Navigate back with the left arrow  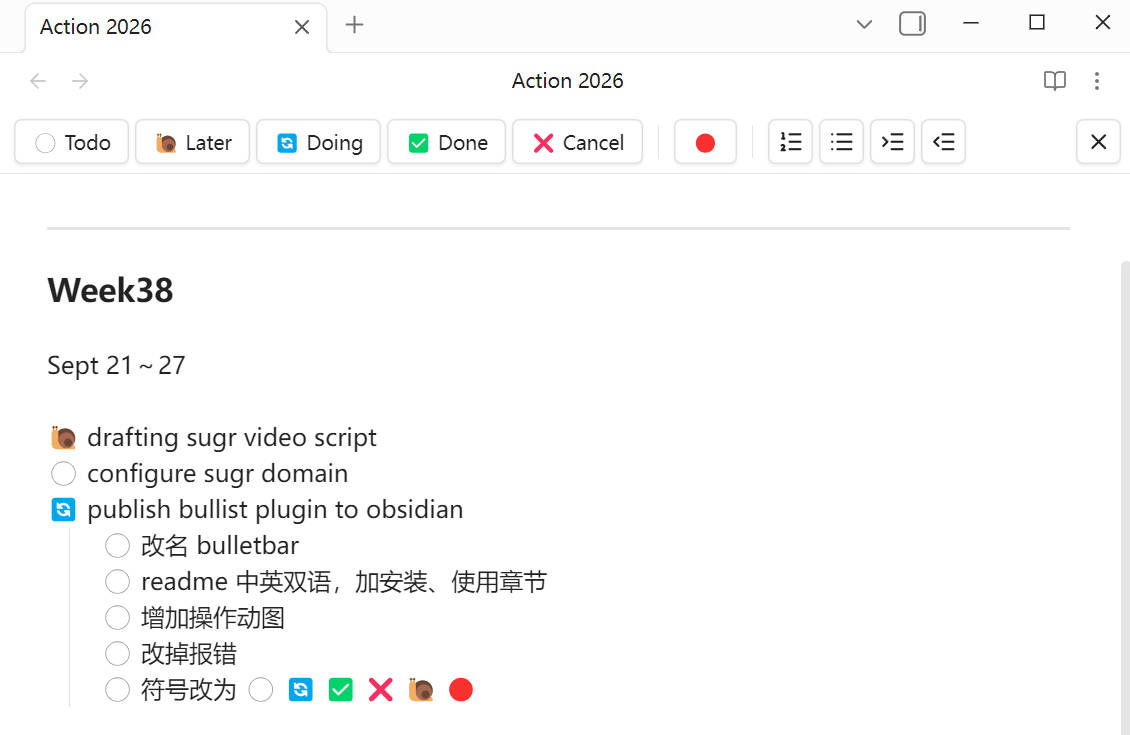pos(38,81)
